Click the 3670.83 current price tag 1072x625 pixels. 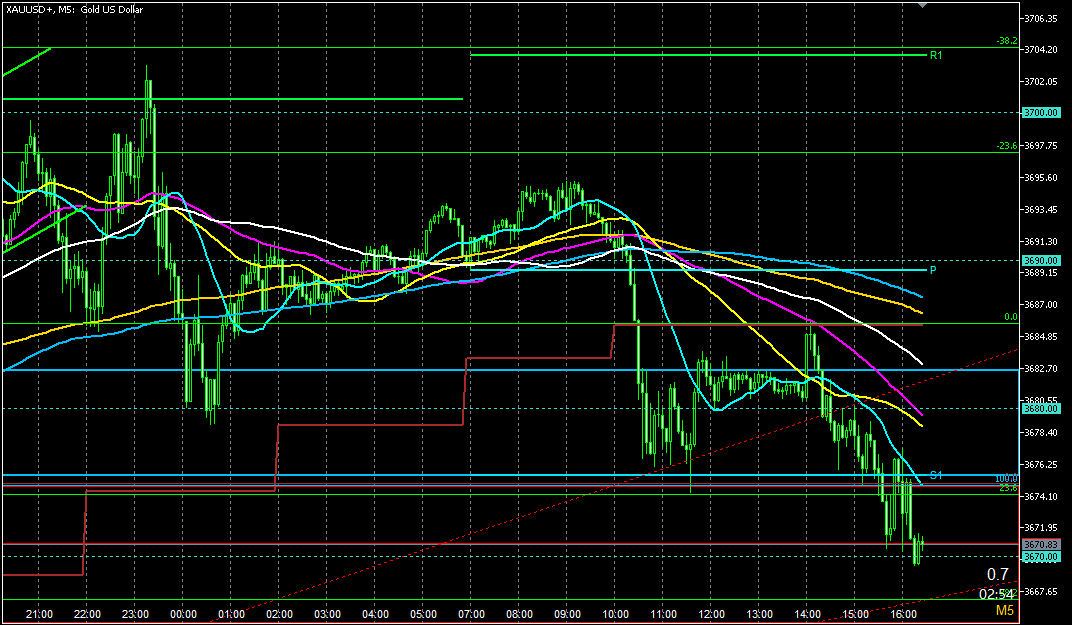coord(1041,544)
